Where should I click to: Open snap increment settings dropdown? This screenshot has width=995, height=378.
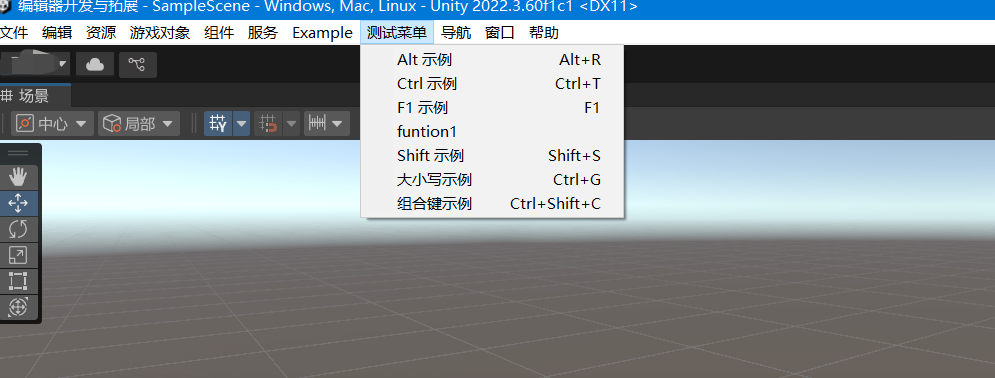click(x=326, y=124)
